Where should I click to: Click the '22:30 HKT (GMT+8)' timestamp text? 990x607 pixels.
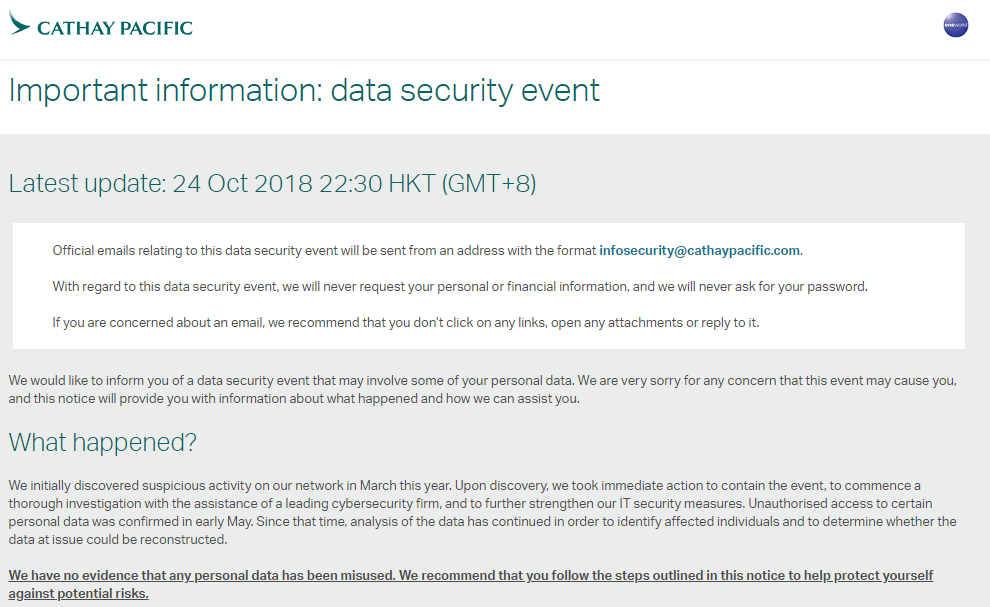(x=427, y=184)
